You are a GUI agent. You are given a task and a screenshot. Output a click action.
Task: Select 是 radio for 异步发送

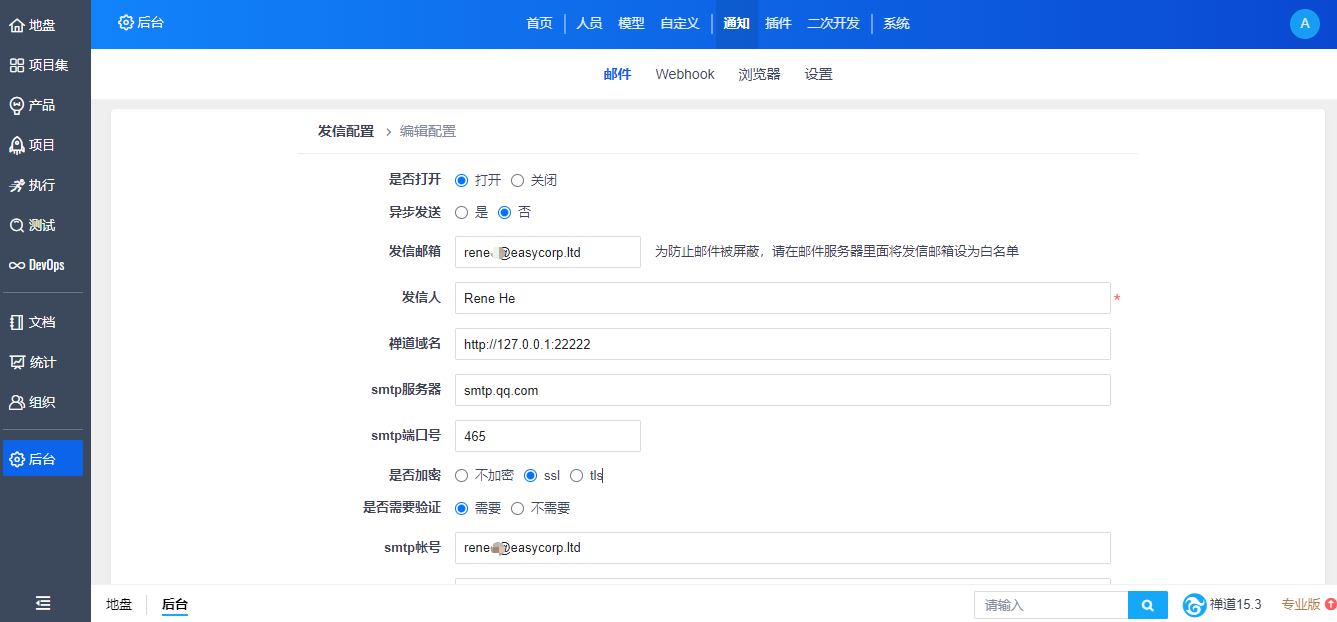point(461,213)
